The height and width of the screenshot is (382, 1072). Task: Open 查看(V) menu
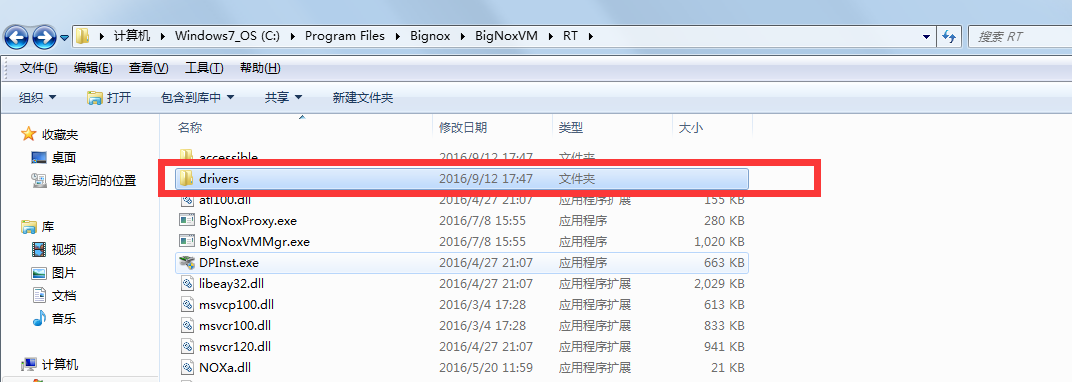point(148,68)
